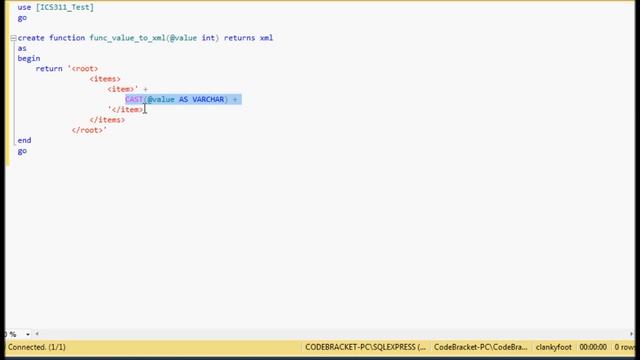Click the function name func_value_to_xml
The width and height of the screenshot is (640, 360).
(127, 38)
